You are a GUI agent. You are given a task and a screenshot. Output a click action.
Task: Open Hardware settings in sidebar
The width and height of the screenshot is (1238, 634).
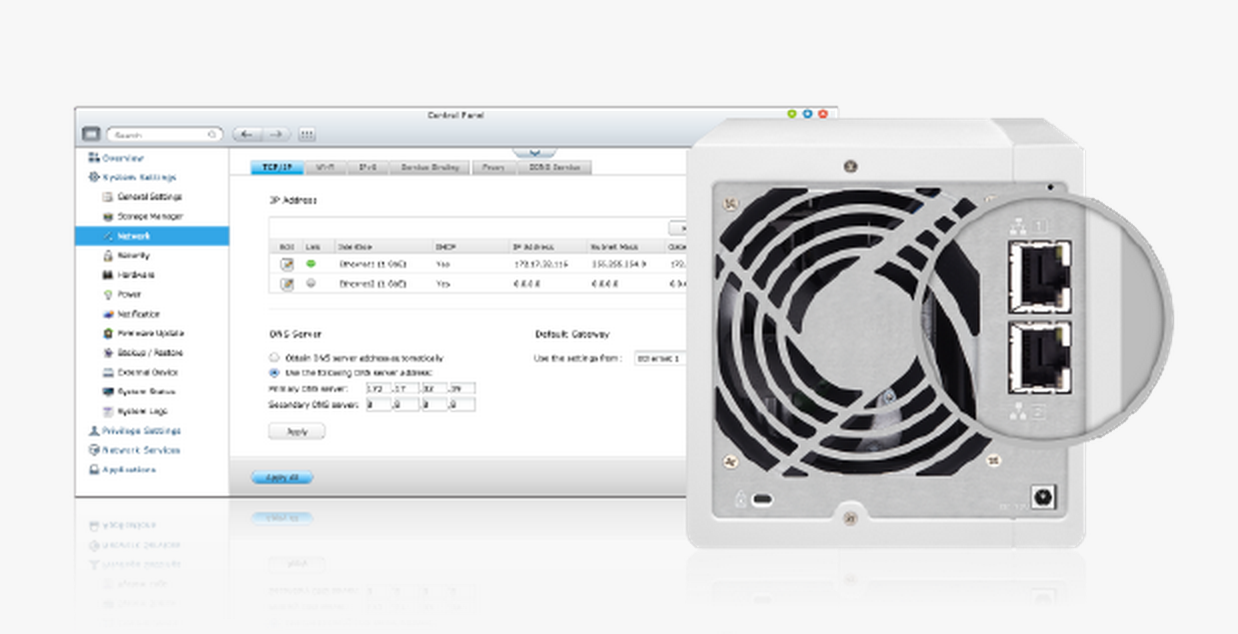[x=128, y=274]
